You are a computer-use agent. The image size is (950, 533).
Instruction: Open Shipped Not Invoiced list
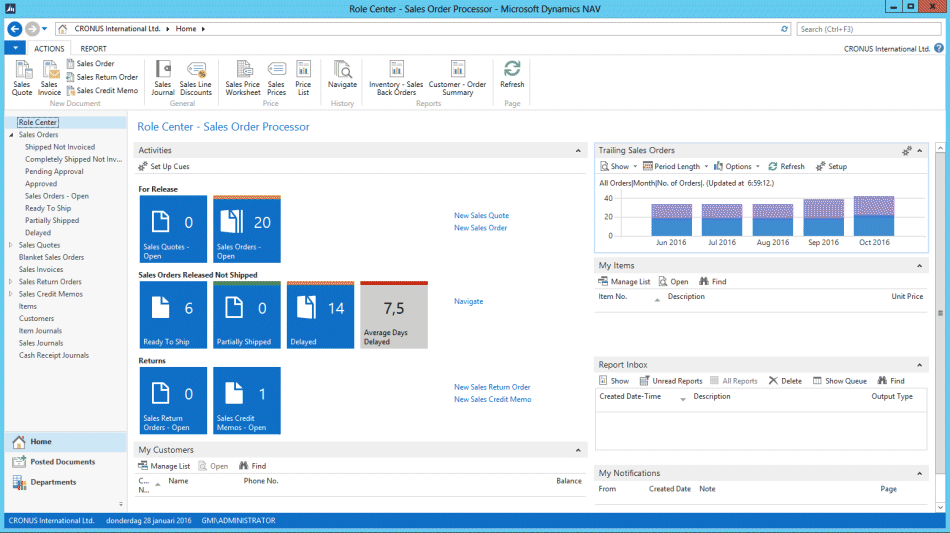pos(60,147)
